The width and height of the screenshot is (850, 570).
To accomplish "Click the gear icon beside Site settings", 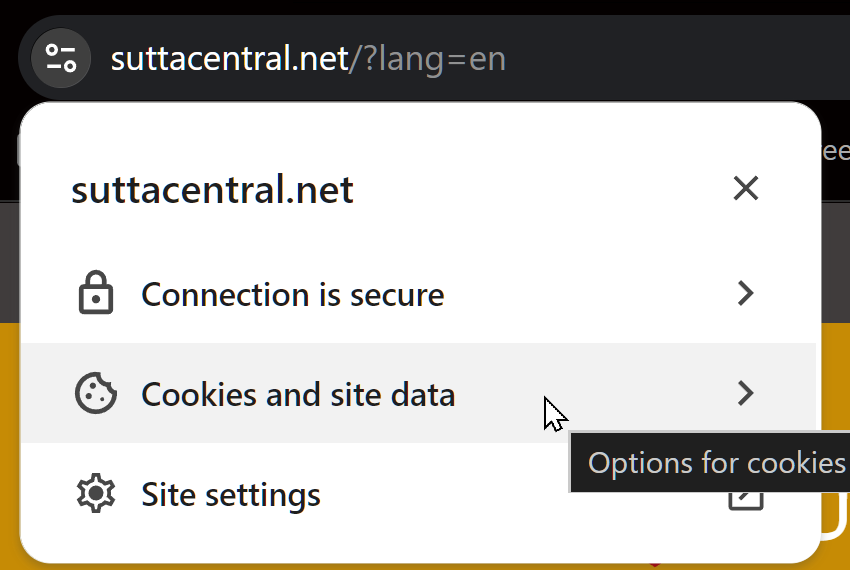I will tap(96, 494).
